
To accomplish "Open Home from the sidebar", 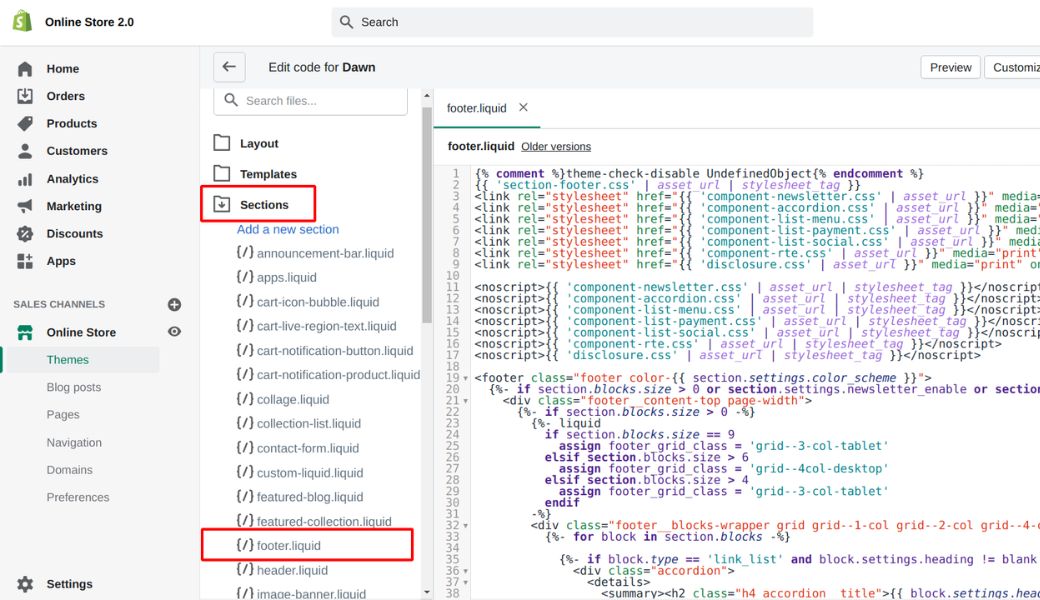I will pyautogui.click(x=62, y=68).
